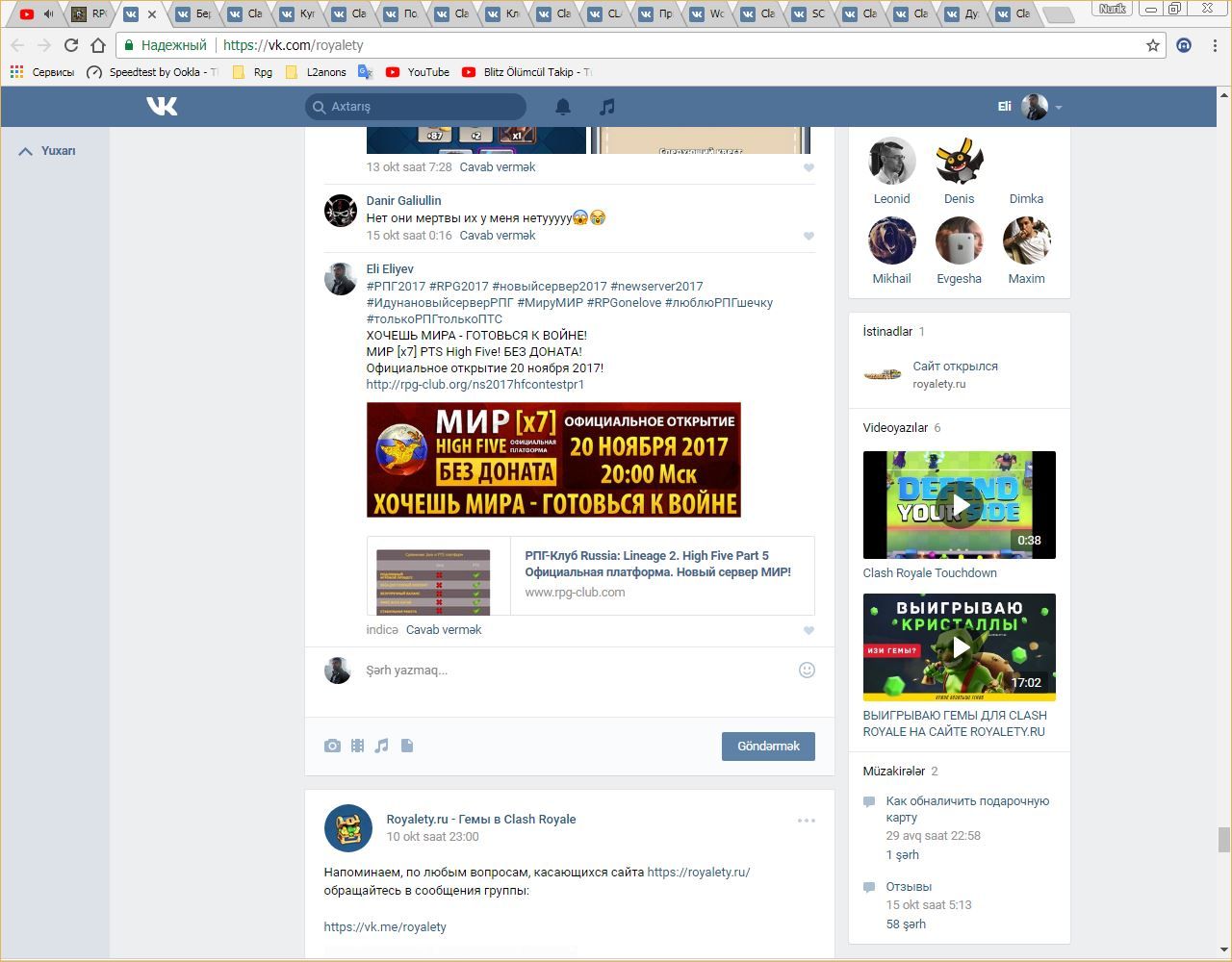
Task: Like Danir Galiullin's comment
Action: coord(808,236)
